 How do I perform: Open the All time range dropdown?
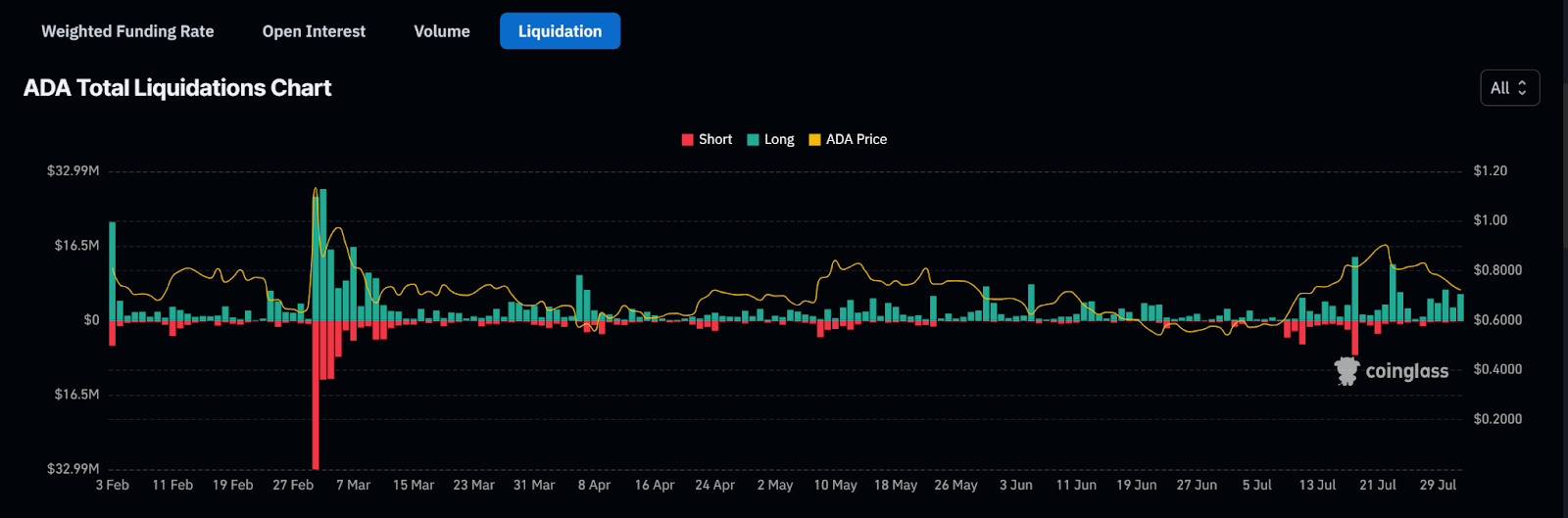[x=1509, y=88]
